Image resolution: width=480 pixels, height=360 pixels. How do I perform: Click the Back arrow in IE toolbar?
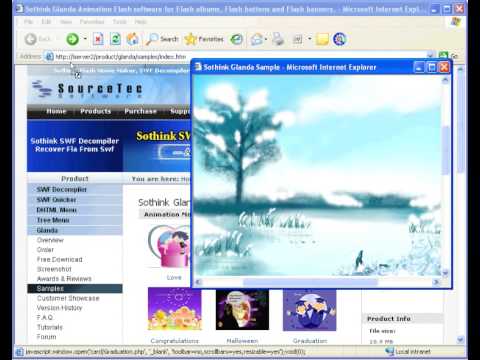tap(31, 39)
